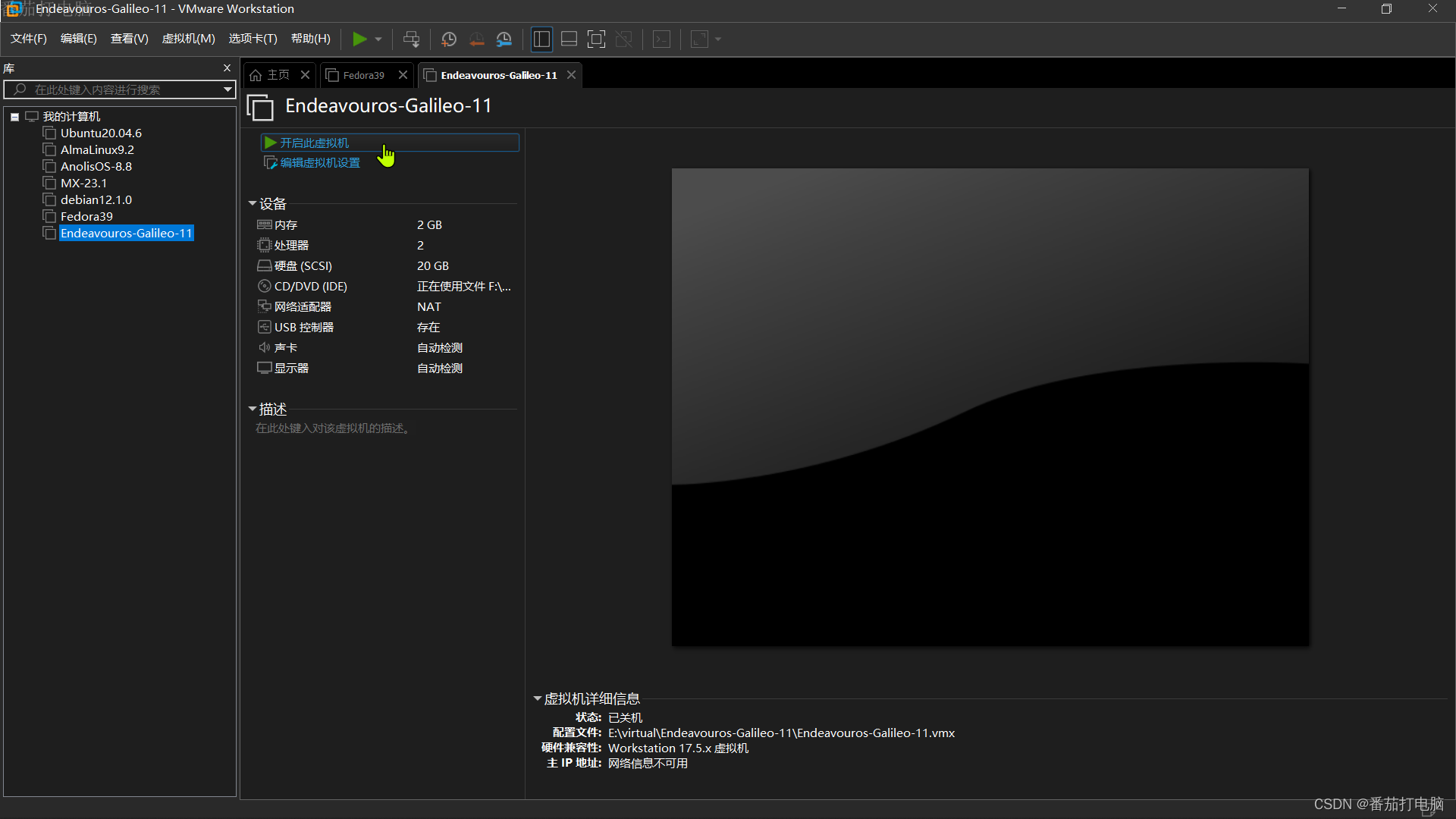Click the VM screen preview thumbnail
Viewport: 1456px width, 819px height.
pyautogui.click(x=990, y=407)
